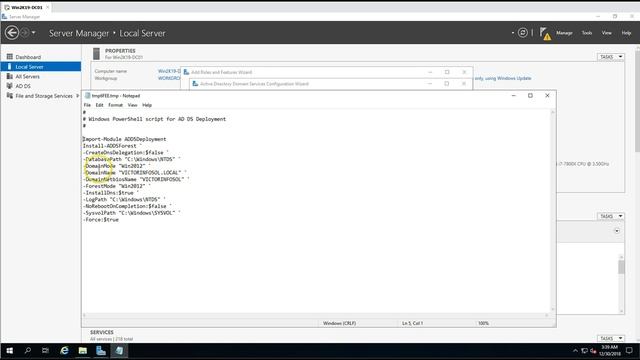Open the Windows Start button

[x=9, y=351]
